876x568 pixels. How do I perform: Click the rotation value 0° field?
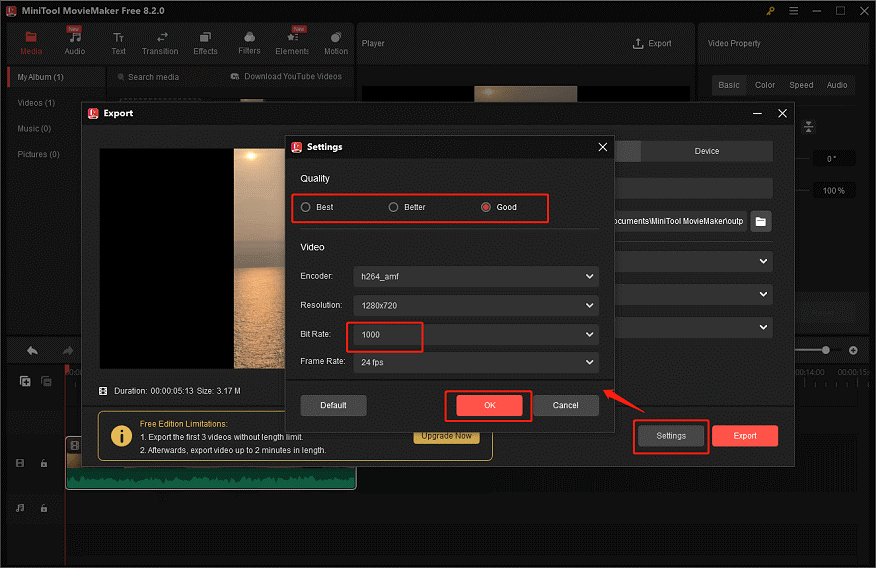click(x=833, y=159)
